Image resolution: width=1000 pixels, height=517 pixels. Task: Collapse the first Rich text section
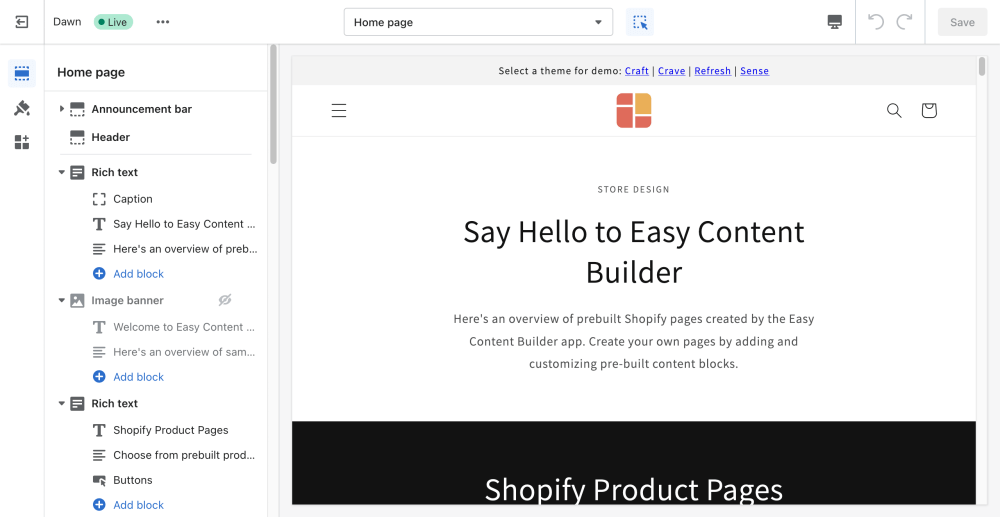pyautogui.click(x=61, y=172)
